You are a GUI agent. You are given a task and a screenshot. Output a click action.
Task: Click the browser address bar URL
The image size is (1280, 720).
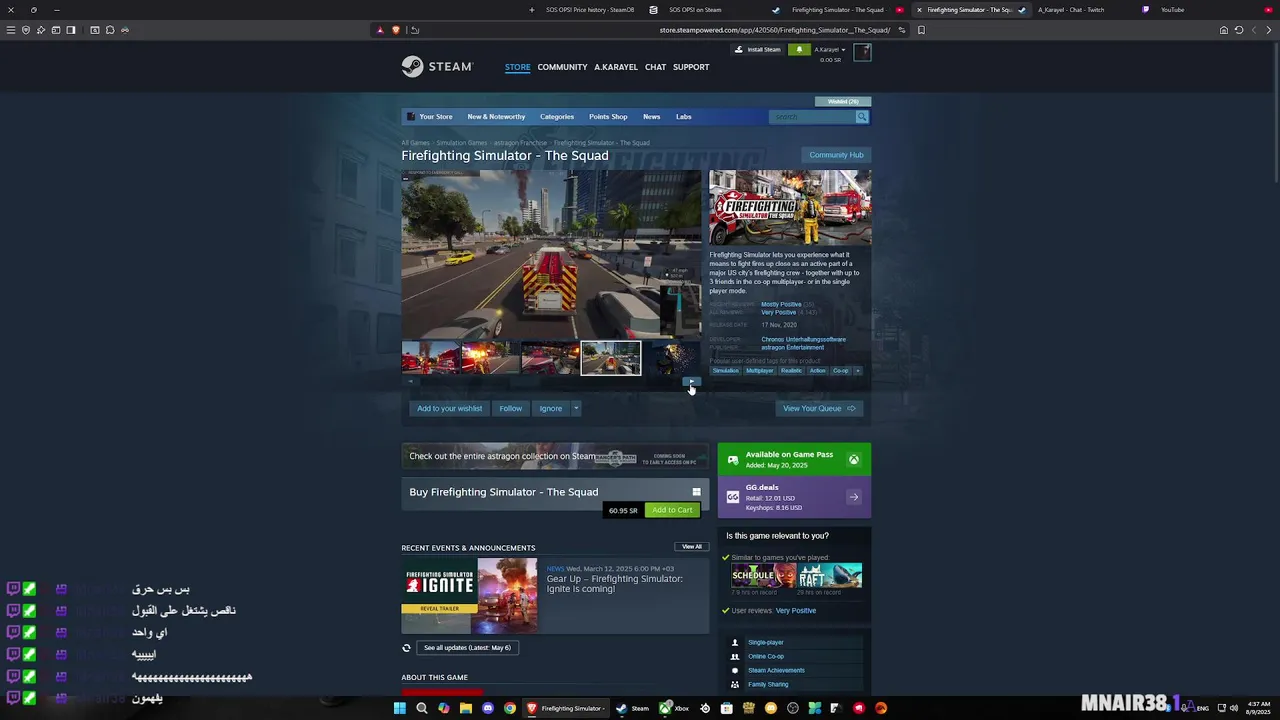click(774, 30)
